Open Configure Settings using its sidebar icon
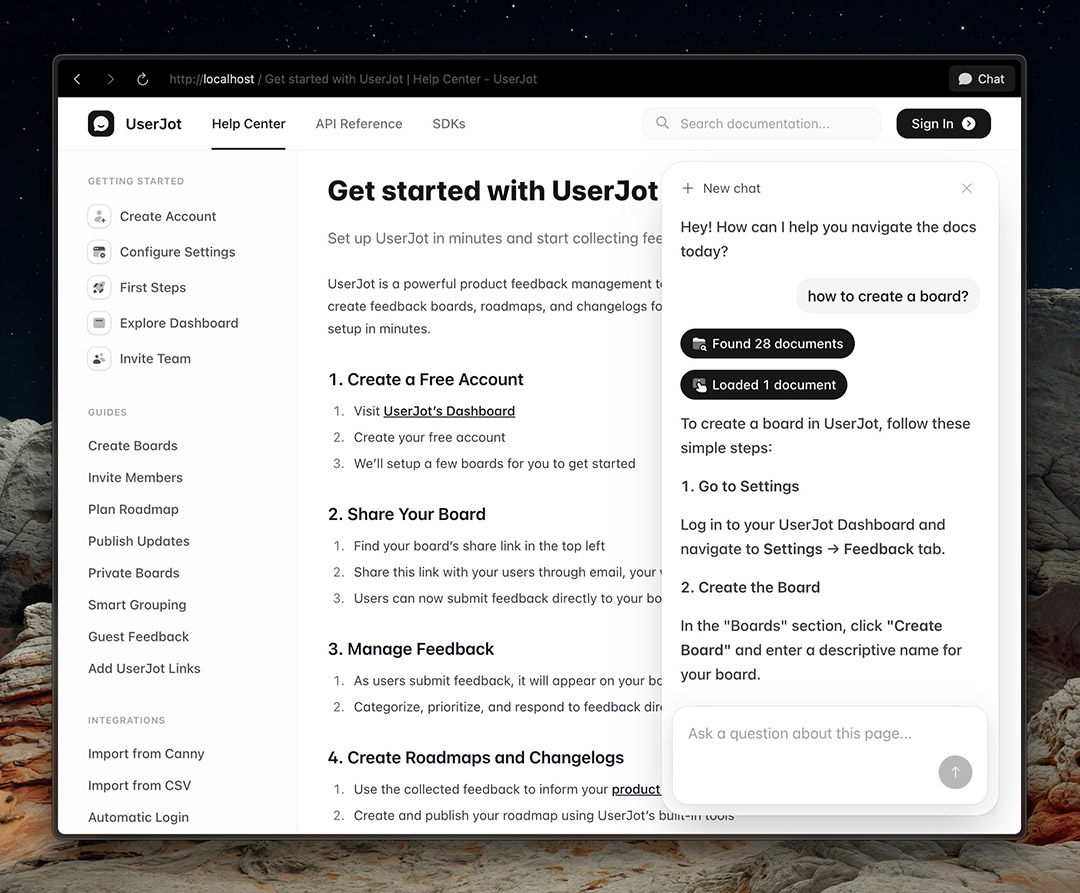The width and height of the screenshot is (1080, 893). 99,252
